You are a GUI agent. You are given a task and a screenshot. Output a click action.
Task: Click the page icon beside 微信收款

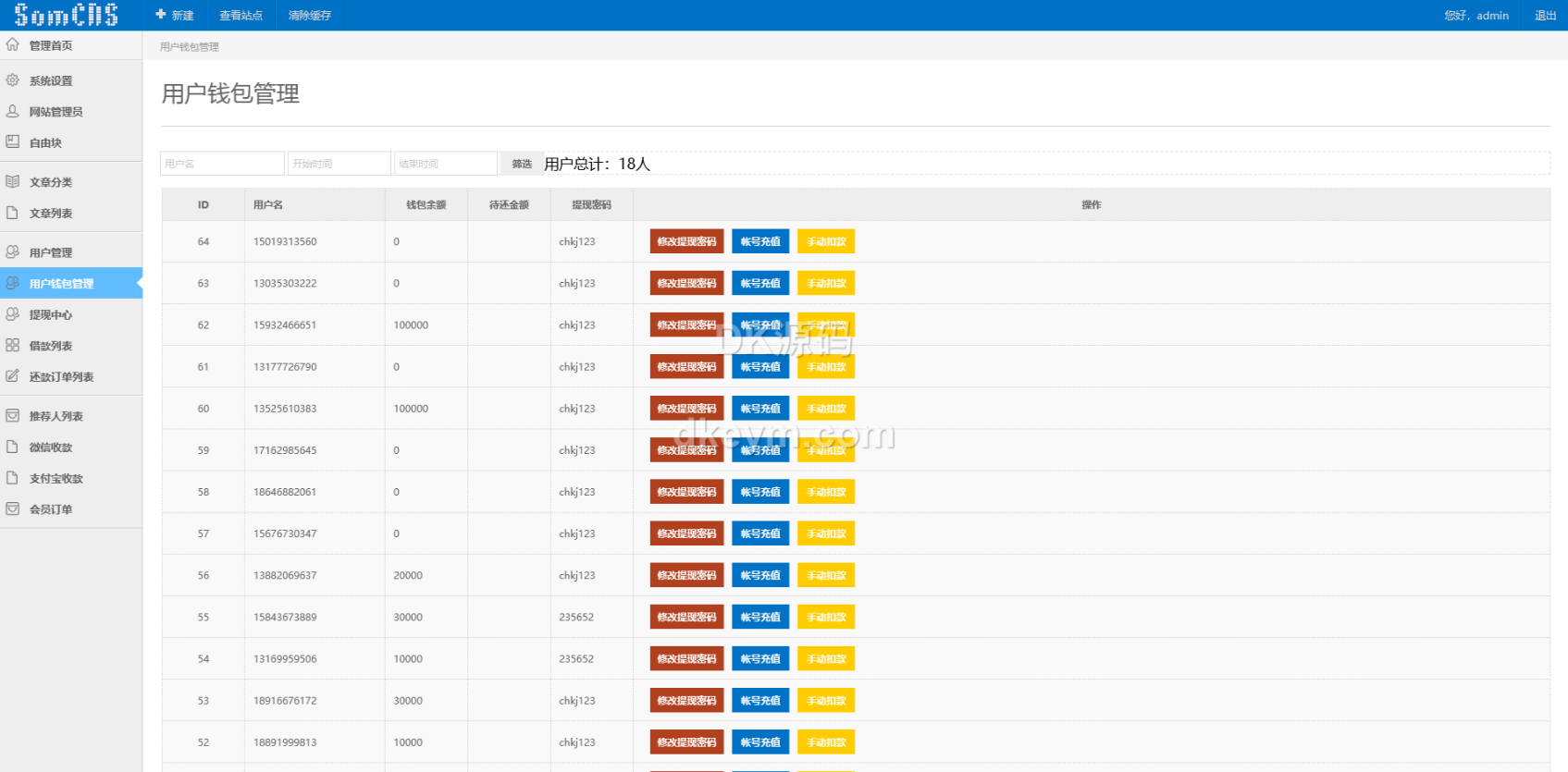coord(13,447)
